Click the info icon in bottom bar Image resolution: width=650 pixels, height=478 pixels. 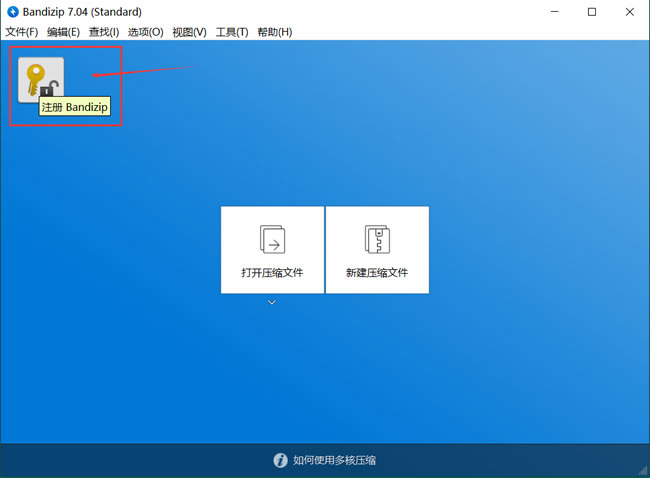[x=280, y=460]
